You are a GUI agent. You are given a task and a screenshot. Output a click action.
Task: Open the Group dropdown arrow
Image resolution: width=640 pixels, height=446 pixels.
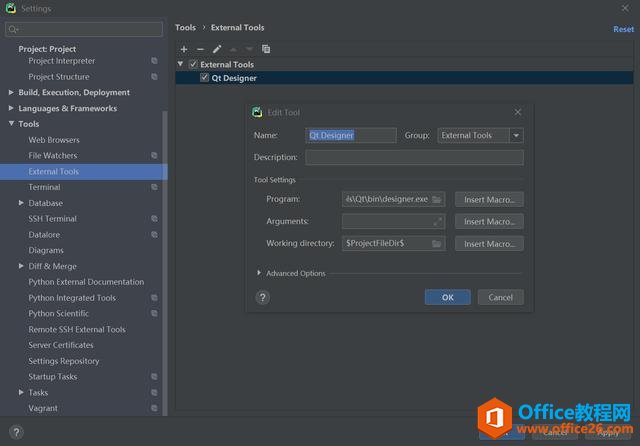coord(516,135)
